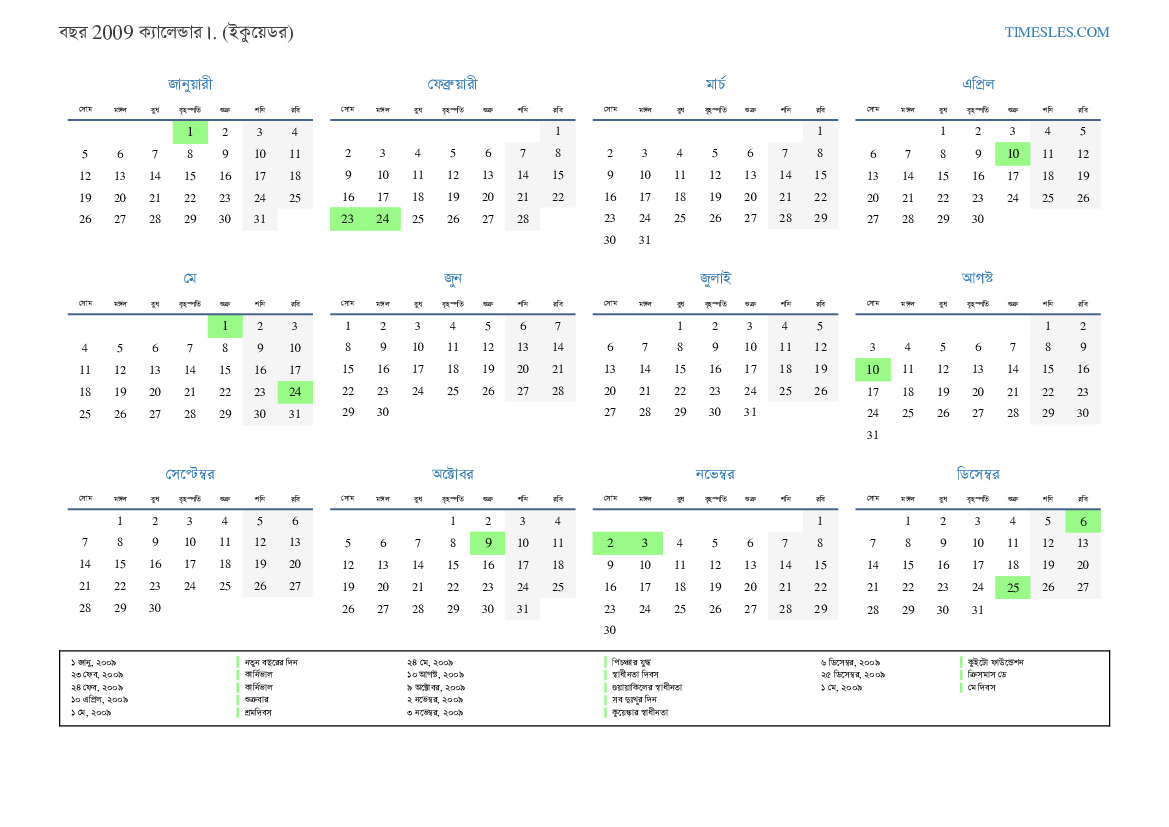The width and height of the screenshot is (1169, 827).
Task: Select highlighted August 10 date
Action: pos(872,370)
